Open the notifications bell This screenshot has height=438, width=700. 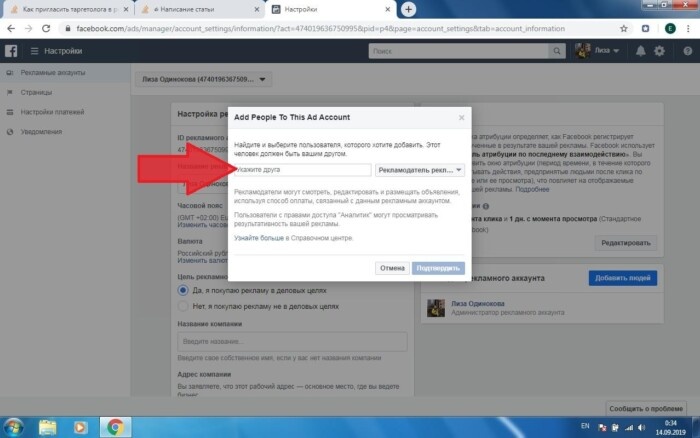coord(641,51)
